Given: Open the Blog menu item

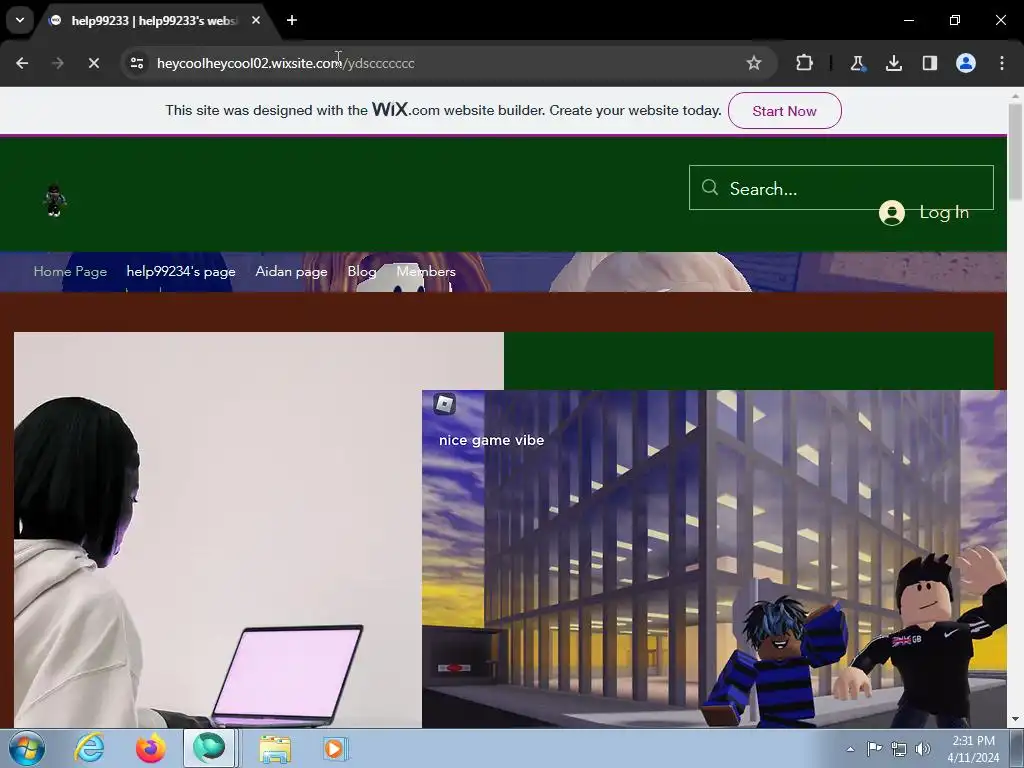Looking at the screenshot, I should tap(362, 271).
